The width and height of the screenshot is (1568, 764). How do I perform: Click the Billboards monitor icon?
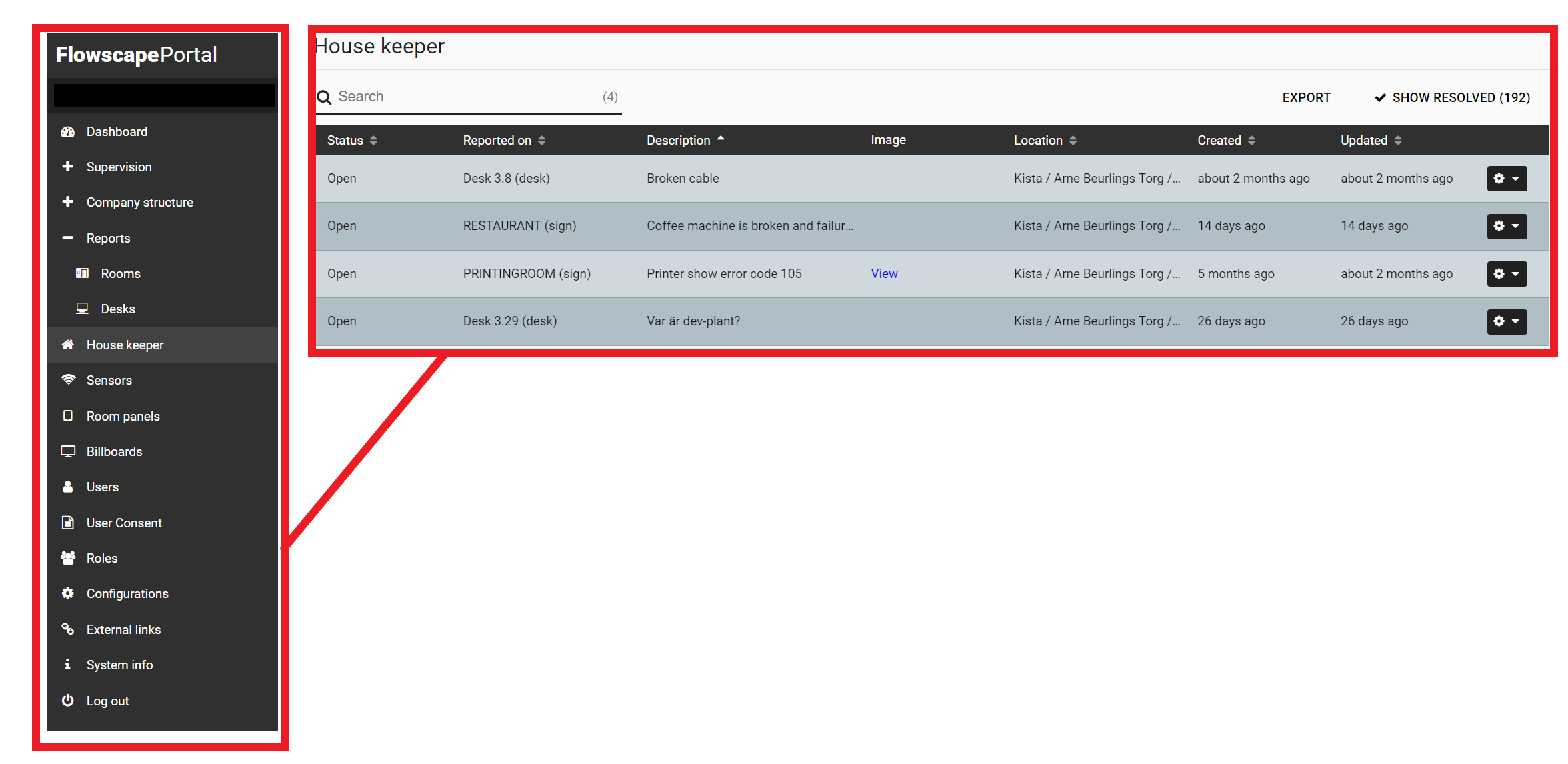click(x=68, y=451)
